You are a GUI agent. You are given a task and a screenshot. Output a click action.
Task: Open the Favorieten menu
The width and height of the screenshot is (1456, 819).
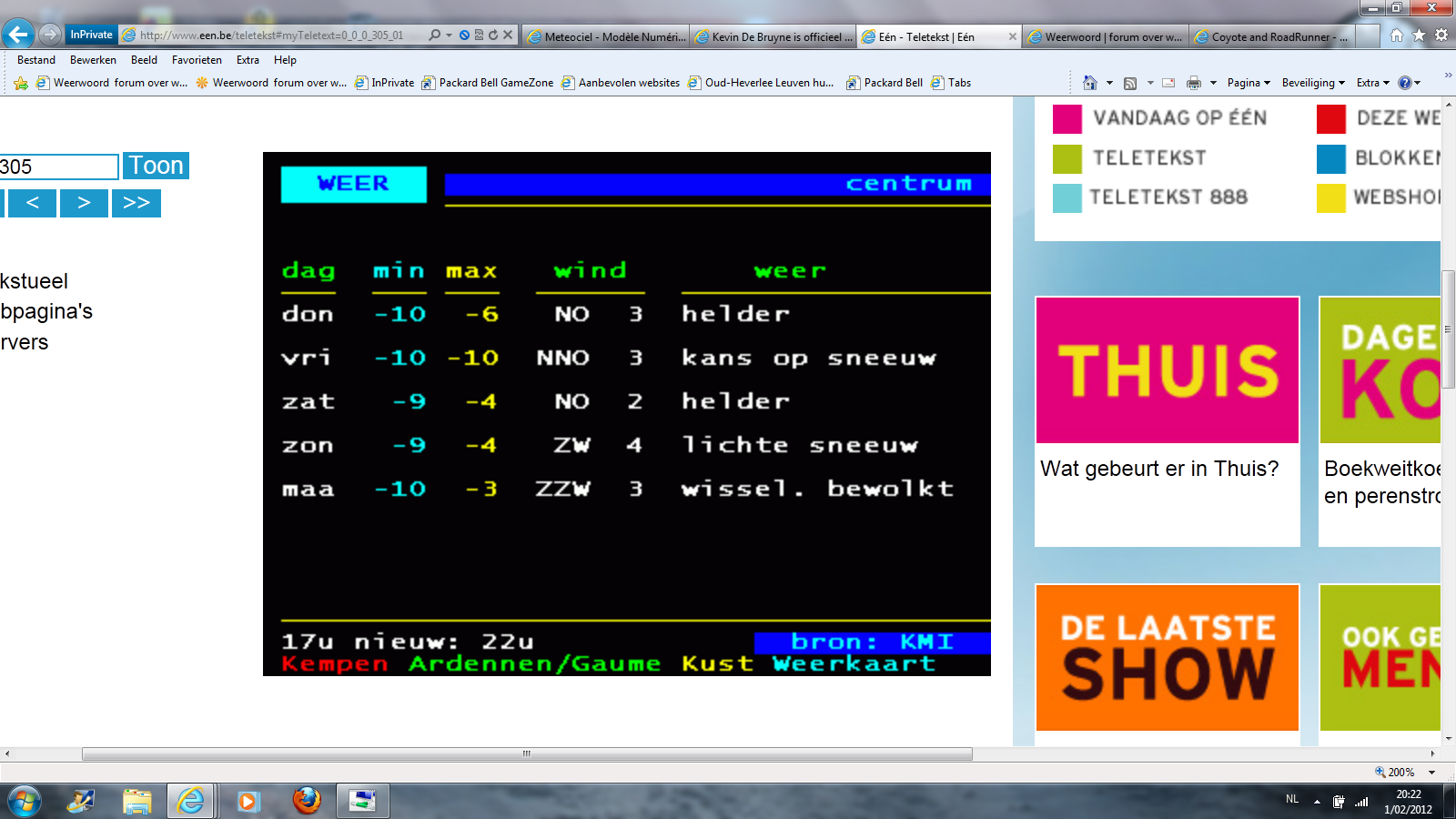coord(197,60)
